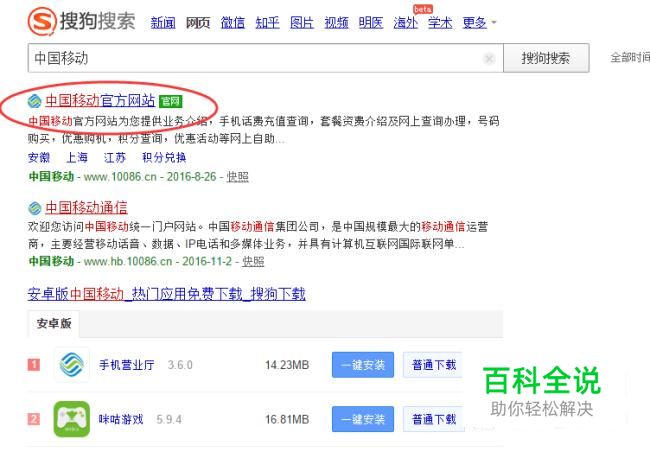The height and width of the screenshot is (452, 650).
Task: Open 中国移动通信 result link
Action: click(86, 208)
